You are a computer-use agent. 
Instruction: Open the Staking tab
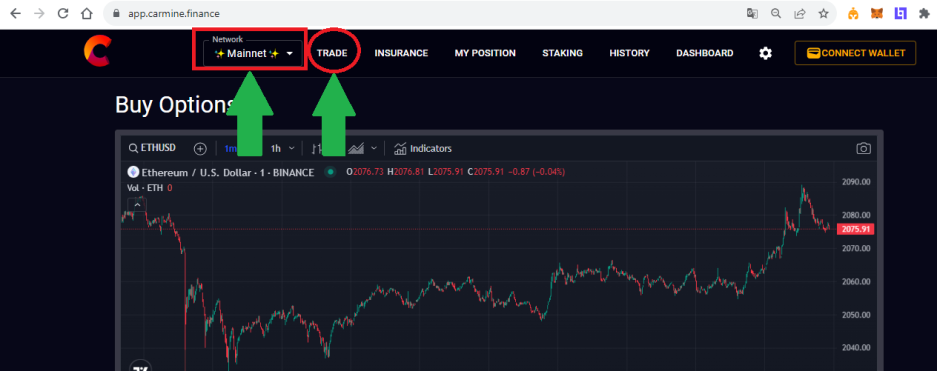pyautogui.click(x=562, y=53)
